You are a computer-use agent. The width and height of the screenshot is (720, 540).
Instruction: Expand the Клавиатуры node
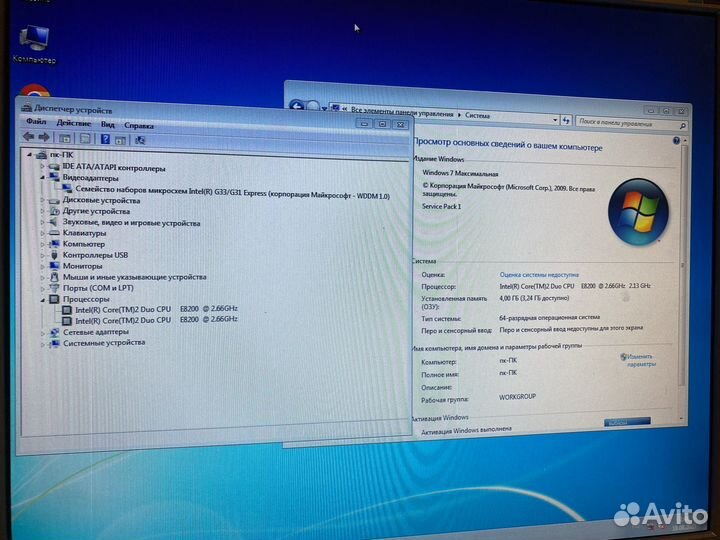tap(42, 233)
